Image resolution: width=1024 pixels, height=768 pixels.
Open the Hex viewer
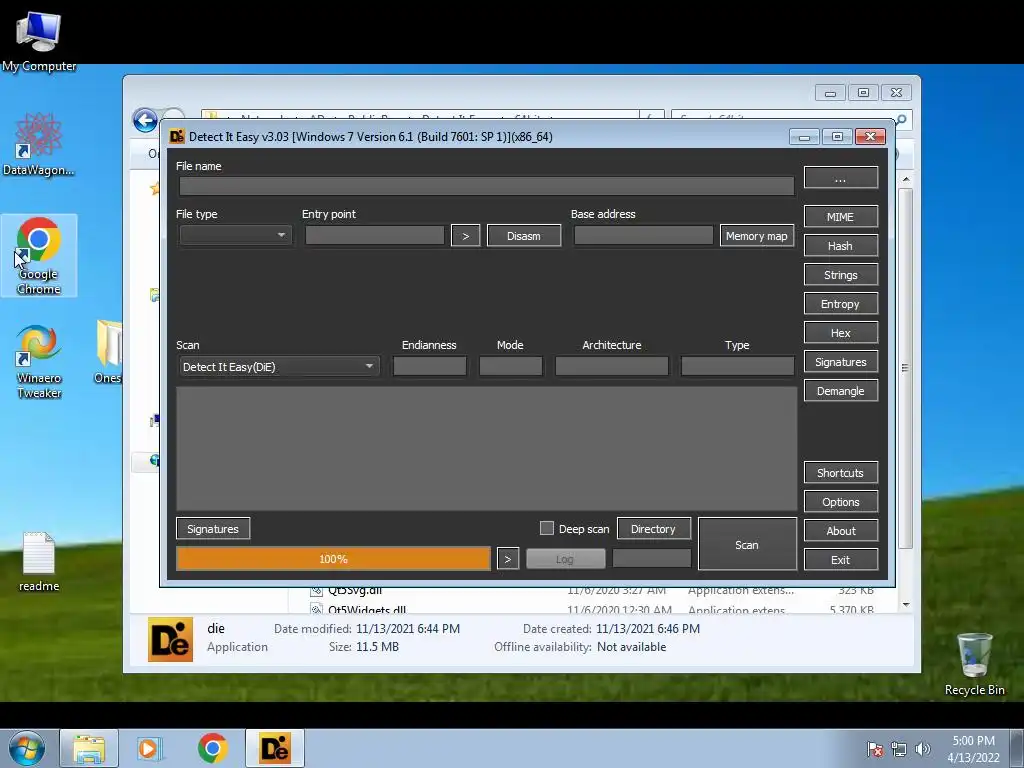840,332
